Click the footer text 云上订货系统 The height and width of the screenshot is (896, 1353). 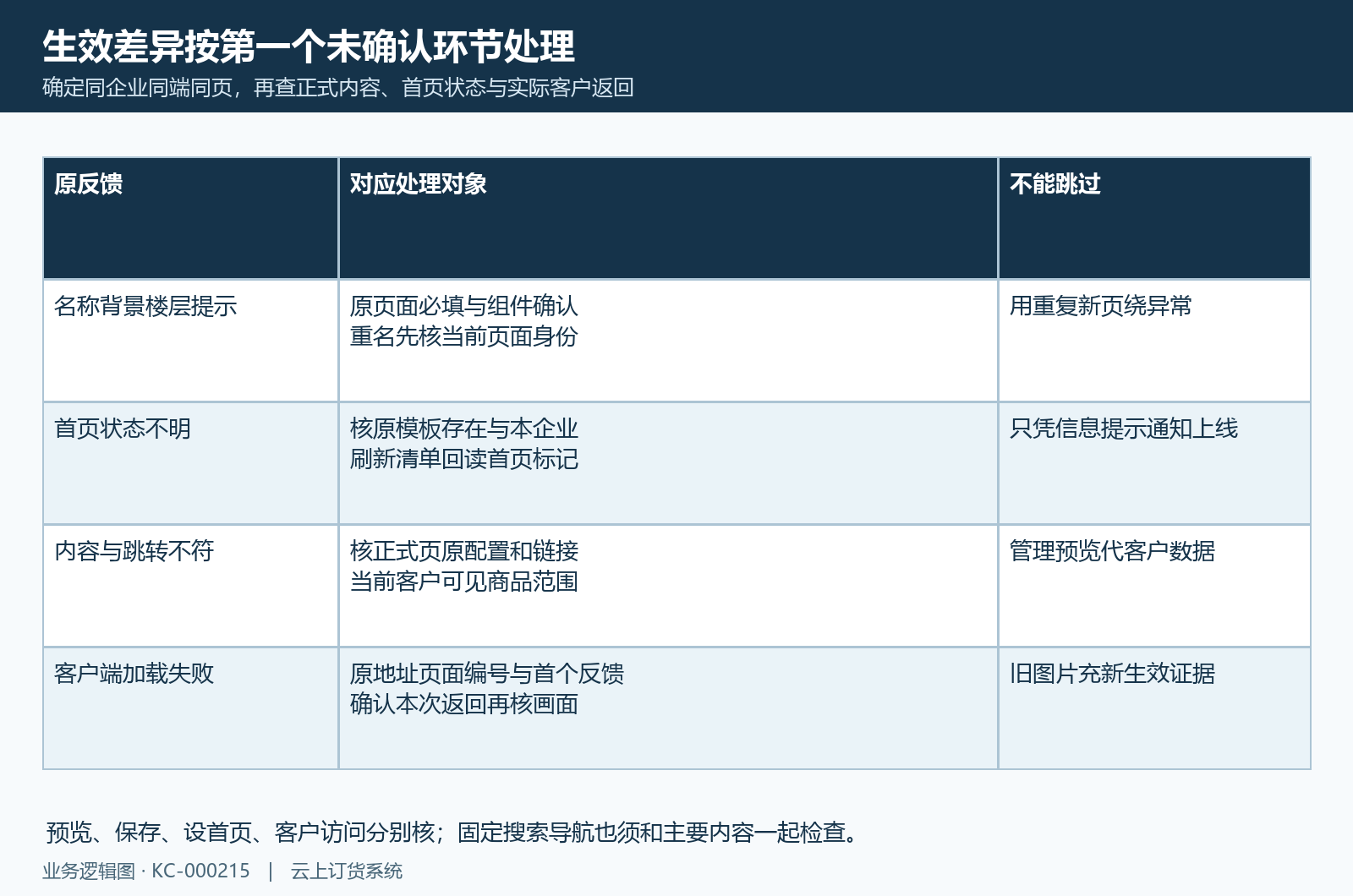[347, 871]
